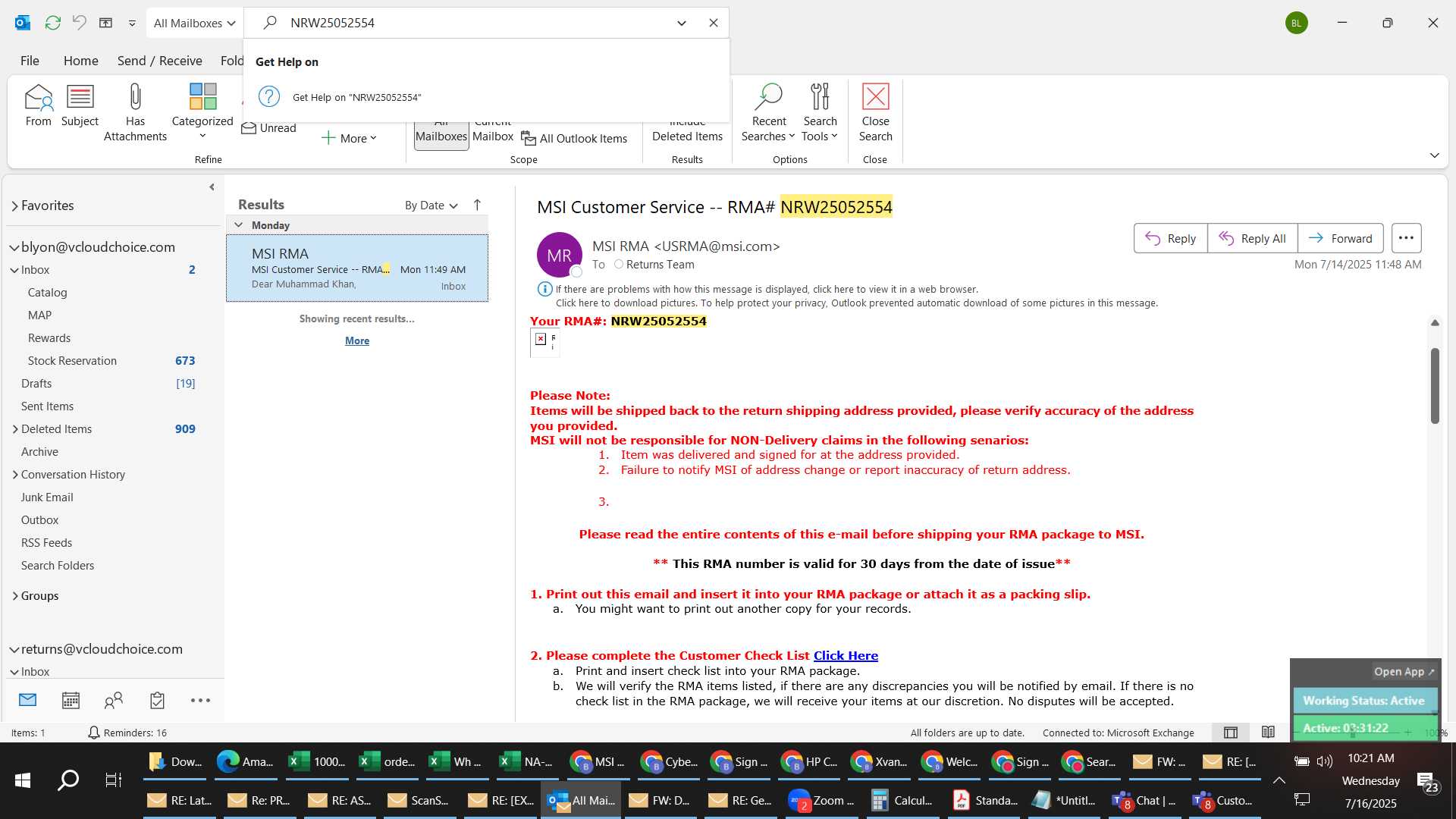Open the Home ribbon tab
This screenshot has width=1456, height=819.
click(80, 61)
